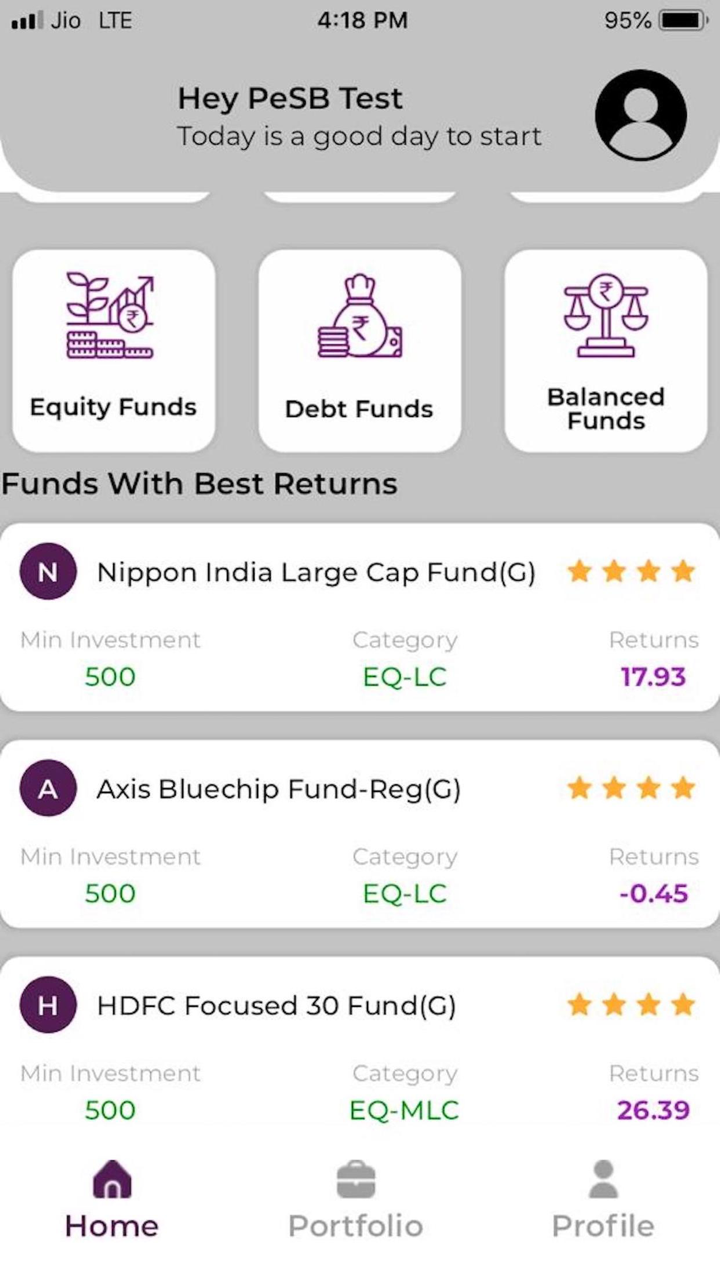Click the star rating of Axis Bluechip fund
This screenshot has width=720, height=1280.
(x=630, y=789)
